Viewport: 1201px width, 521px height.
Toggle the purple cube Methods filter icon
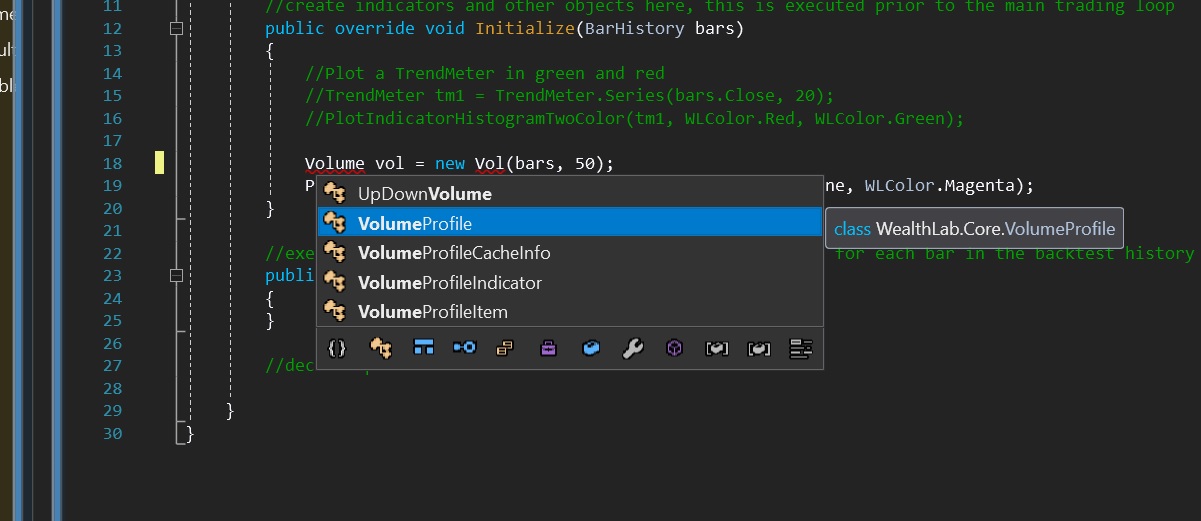tap(675, 348)
